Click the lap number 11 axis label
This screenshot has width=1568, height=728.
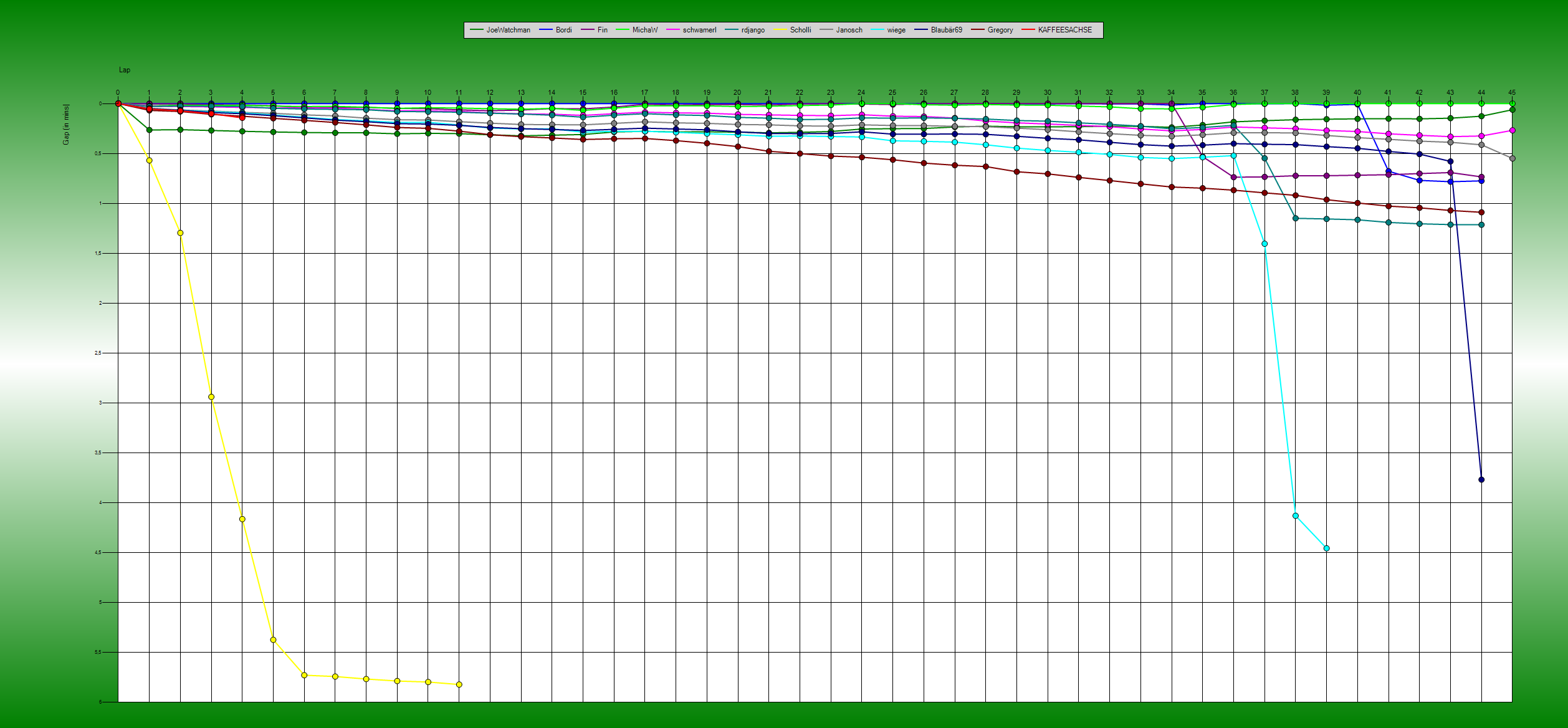pyautogui.click(x=459, y=92)
